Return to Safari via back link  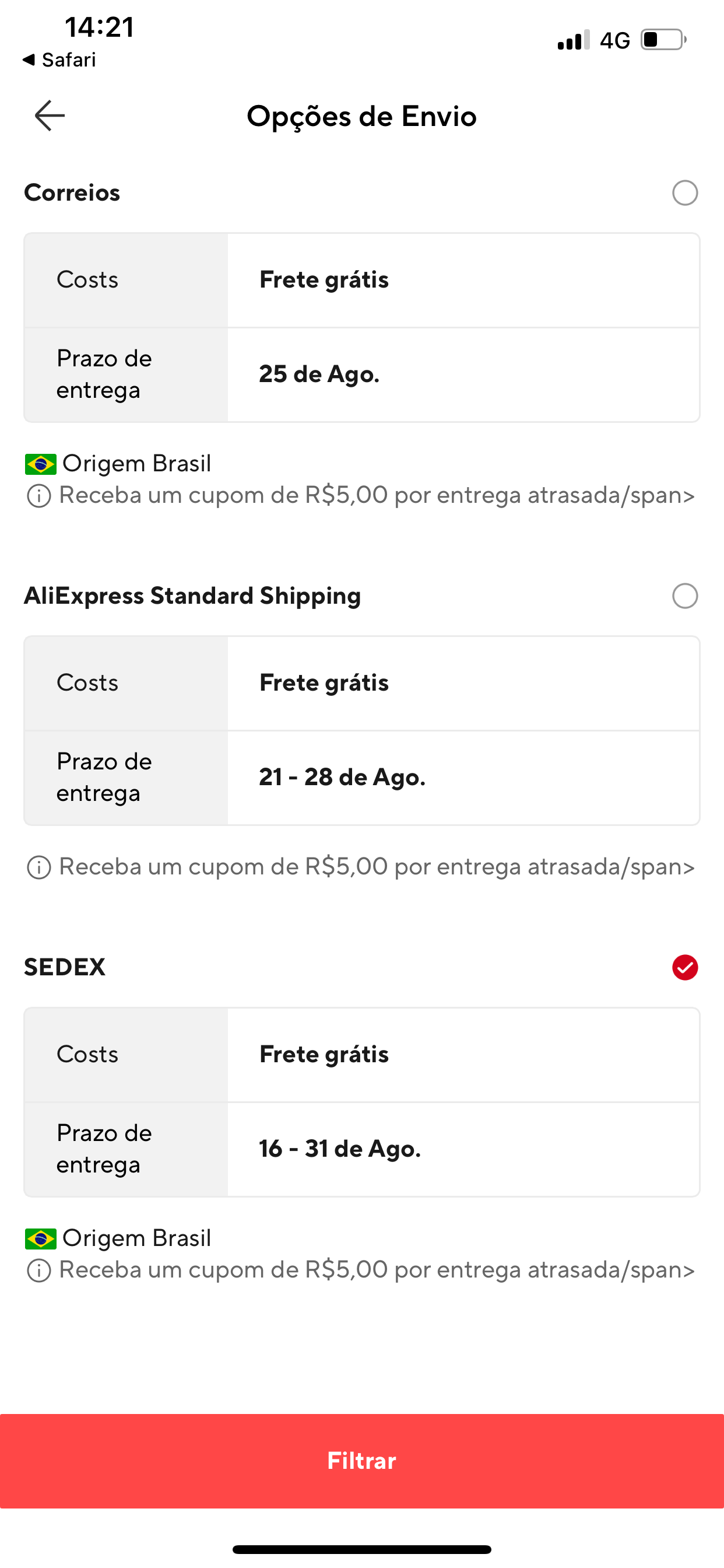click(x=59, y=60)
